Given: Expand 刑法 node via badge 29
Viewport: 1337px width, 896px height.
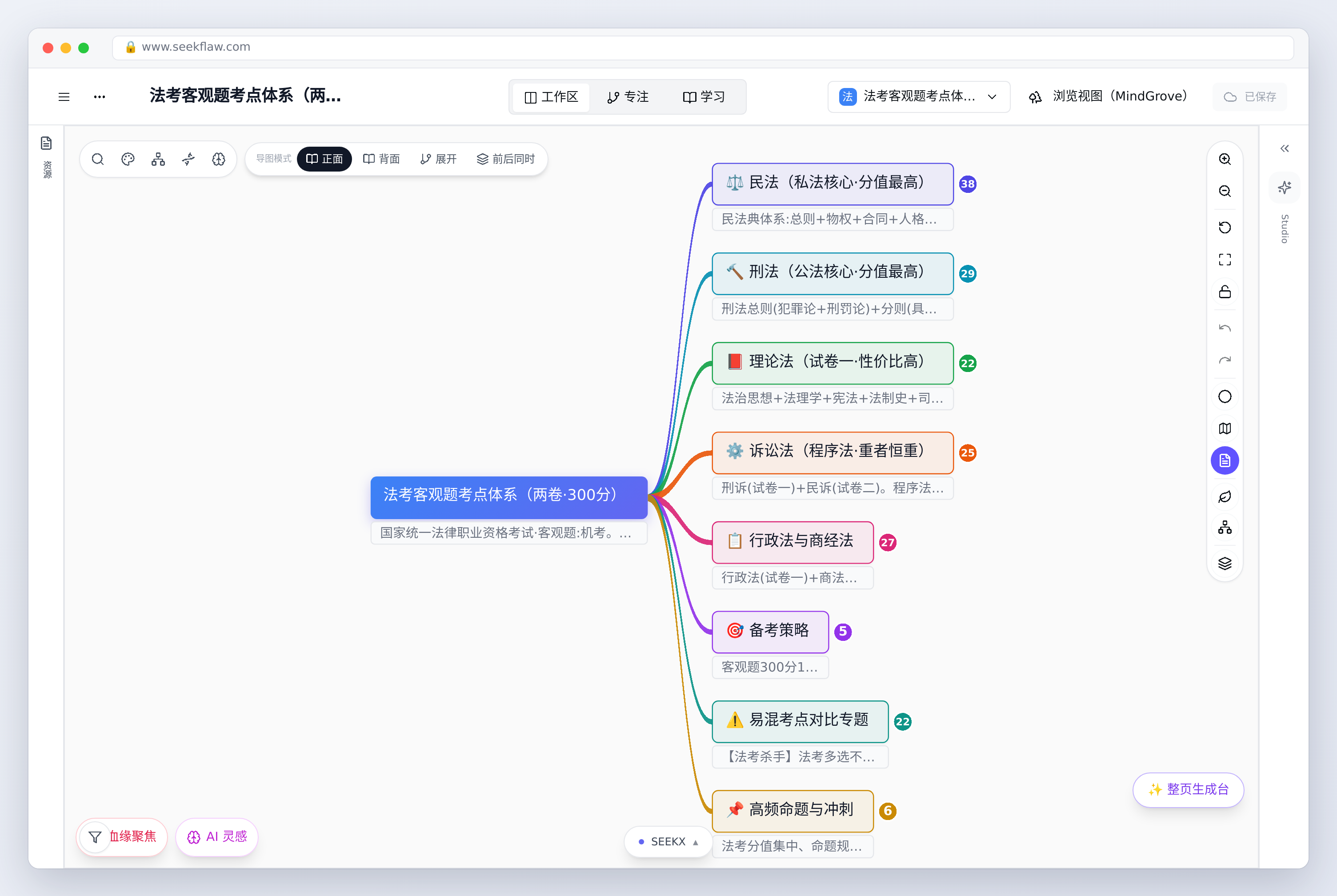Looking at the screenshot, I should [x=967, y=274].
